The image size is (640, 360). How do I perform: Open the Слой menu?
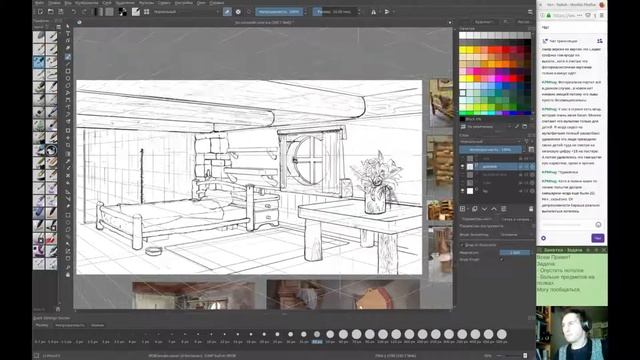point(107,3)
